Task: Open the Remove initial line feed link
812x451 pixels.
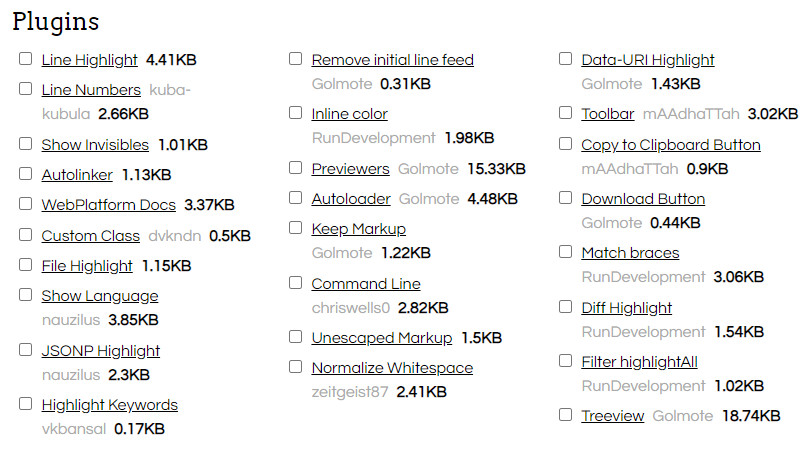Action: [392, 60]
